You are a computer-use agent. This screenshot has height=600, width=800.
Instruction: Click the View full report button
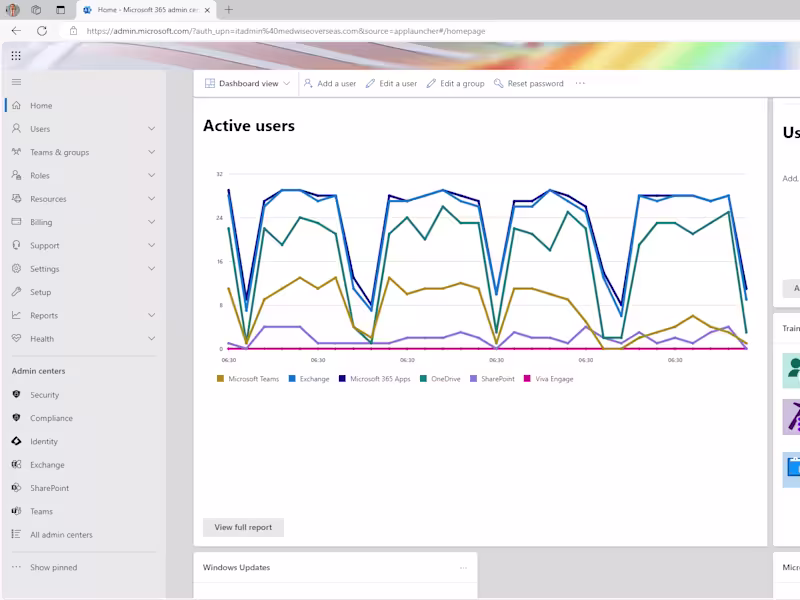tap(243, 527)
